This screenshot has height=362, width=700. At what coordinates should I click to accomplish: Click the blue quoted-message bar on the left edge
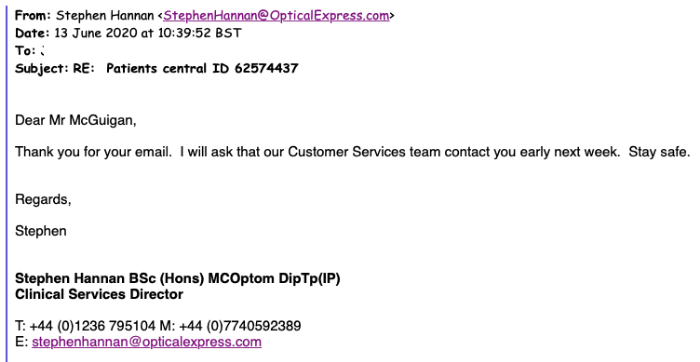click(x=7, y=181)
